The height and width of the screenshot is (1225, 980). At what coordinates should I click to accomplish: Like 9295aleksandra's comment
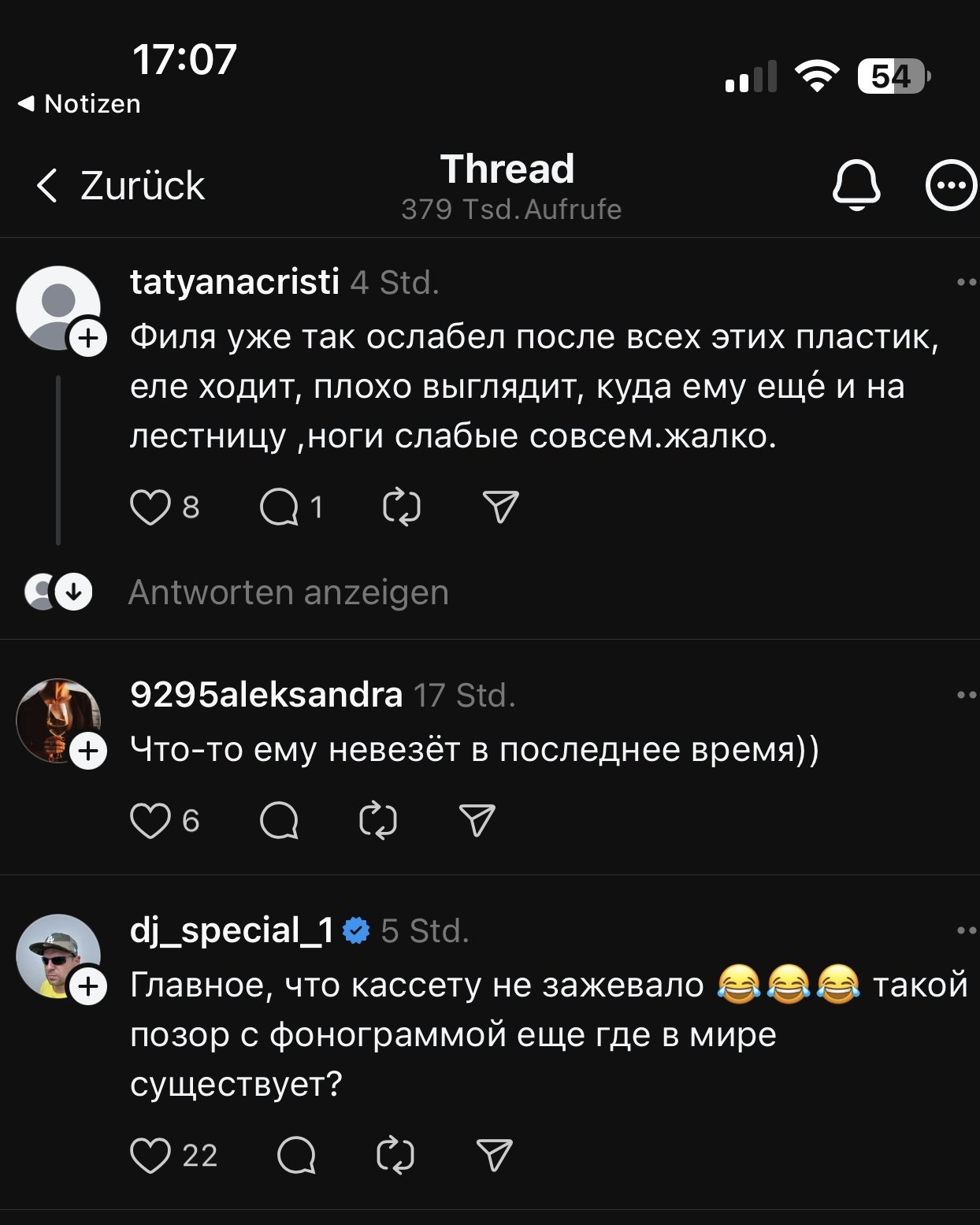pyautogui.click(x=150, y=821)
